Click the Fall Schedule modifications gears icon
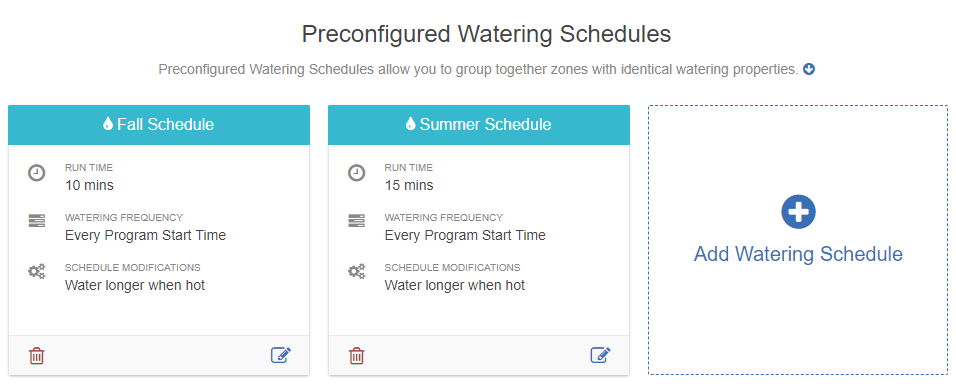The image size is (956, 384). point(37,272)
